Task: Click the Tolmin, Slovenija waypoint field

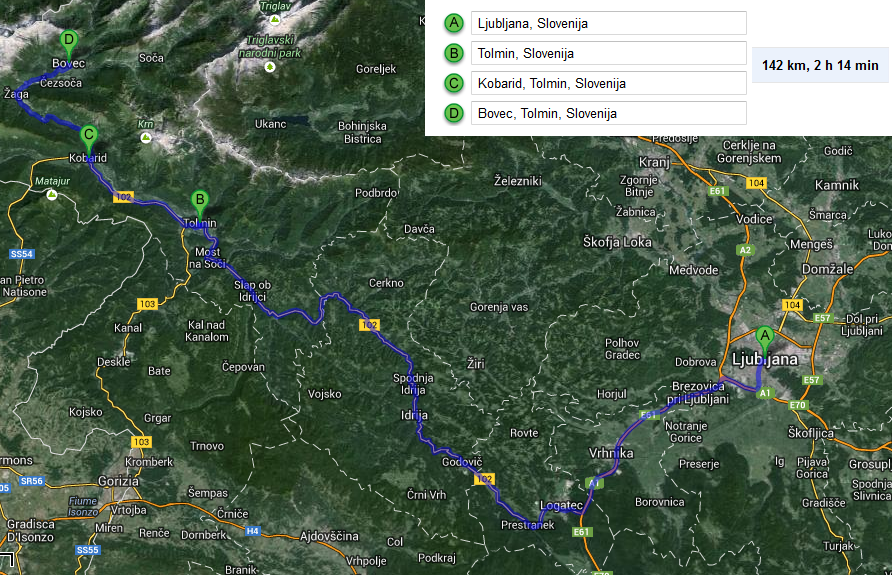Action: click(610, 53)
